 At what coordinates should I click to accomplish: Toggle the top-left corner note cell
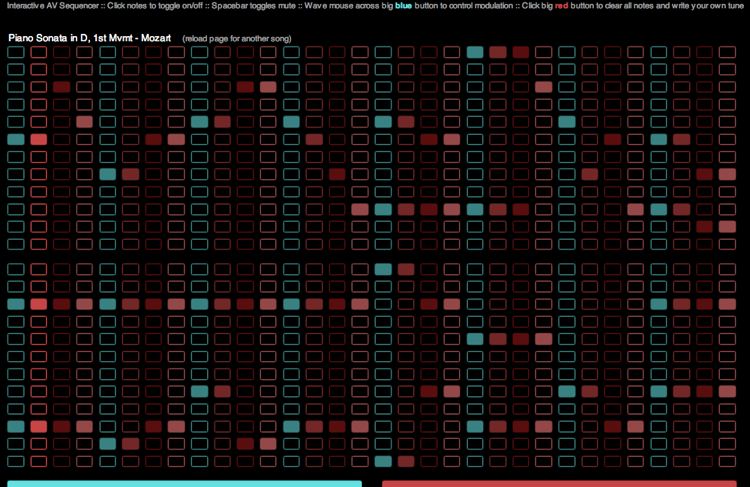[16, 52]
